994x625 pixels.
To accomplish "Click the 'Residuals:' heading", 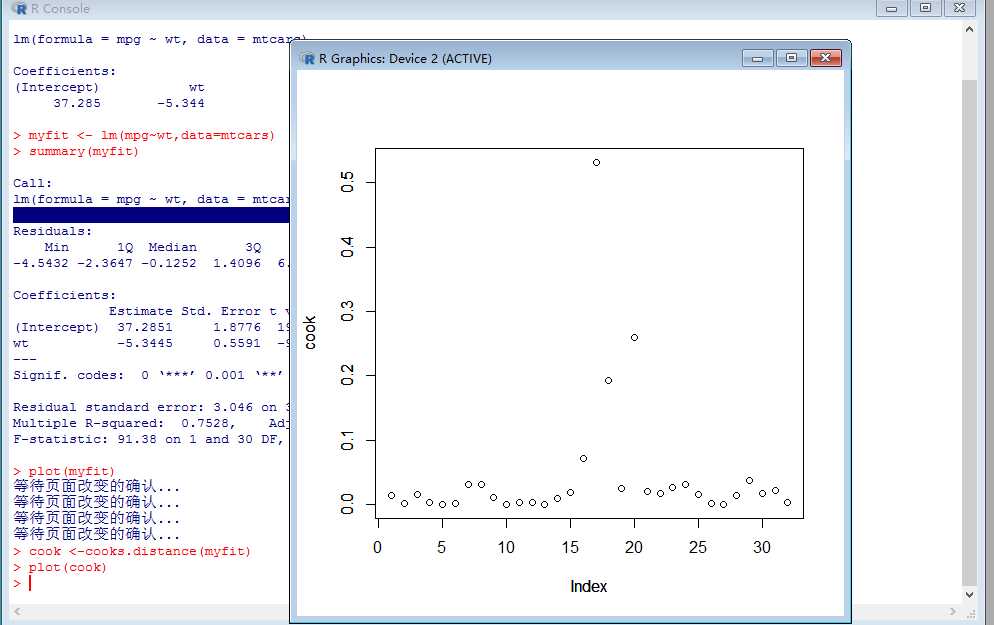I will [x=53, y=231].
